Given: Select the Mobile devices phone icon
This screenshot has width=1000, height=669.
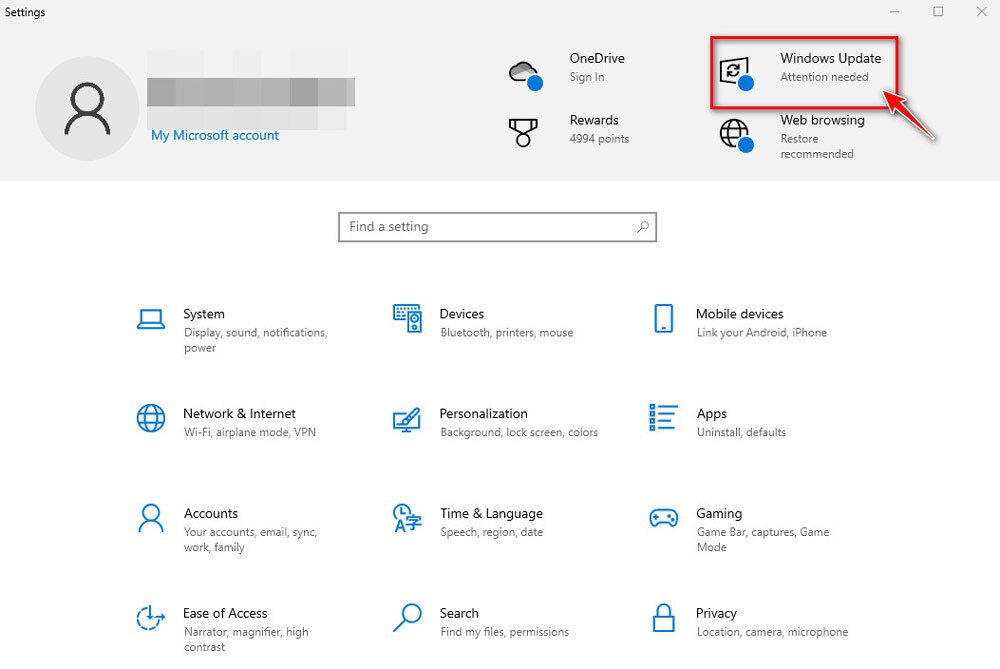Looking at the screenshot, I should (663, 318).
